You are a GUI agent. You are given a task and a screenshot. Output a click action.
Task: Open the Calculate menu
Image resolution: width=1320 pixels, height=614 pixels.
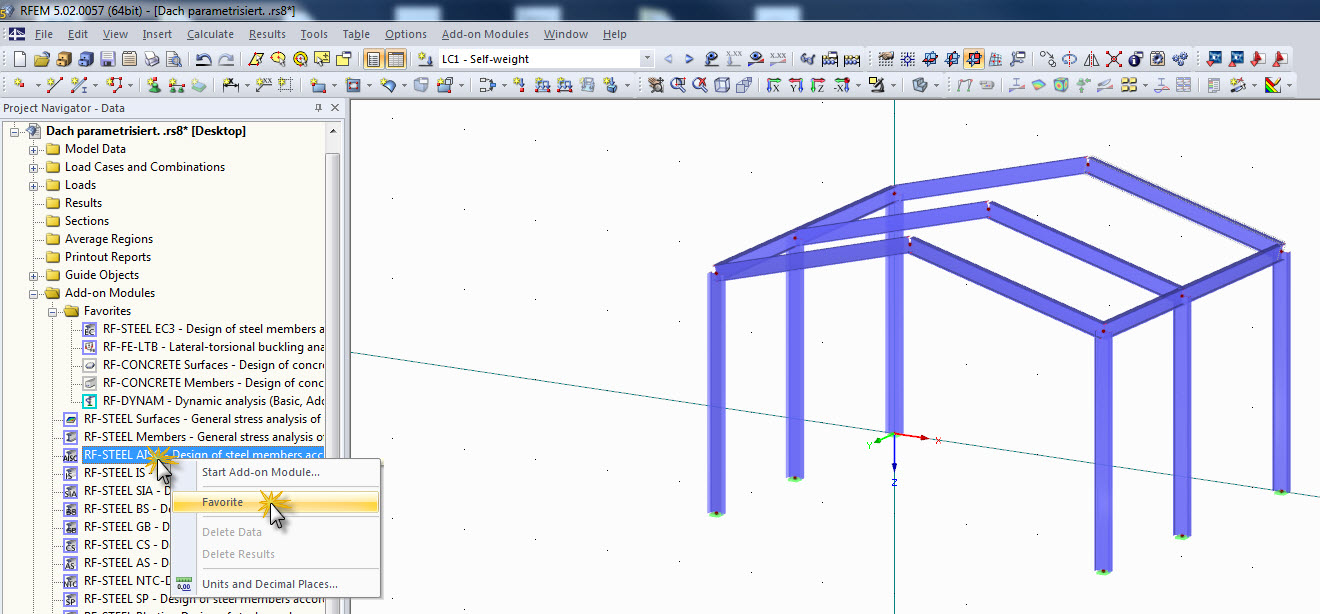[x=210, y=34]
